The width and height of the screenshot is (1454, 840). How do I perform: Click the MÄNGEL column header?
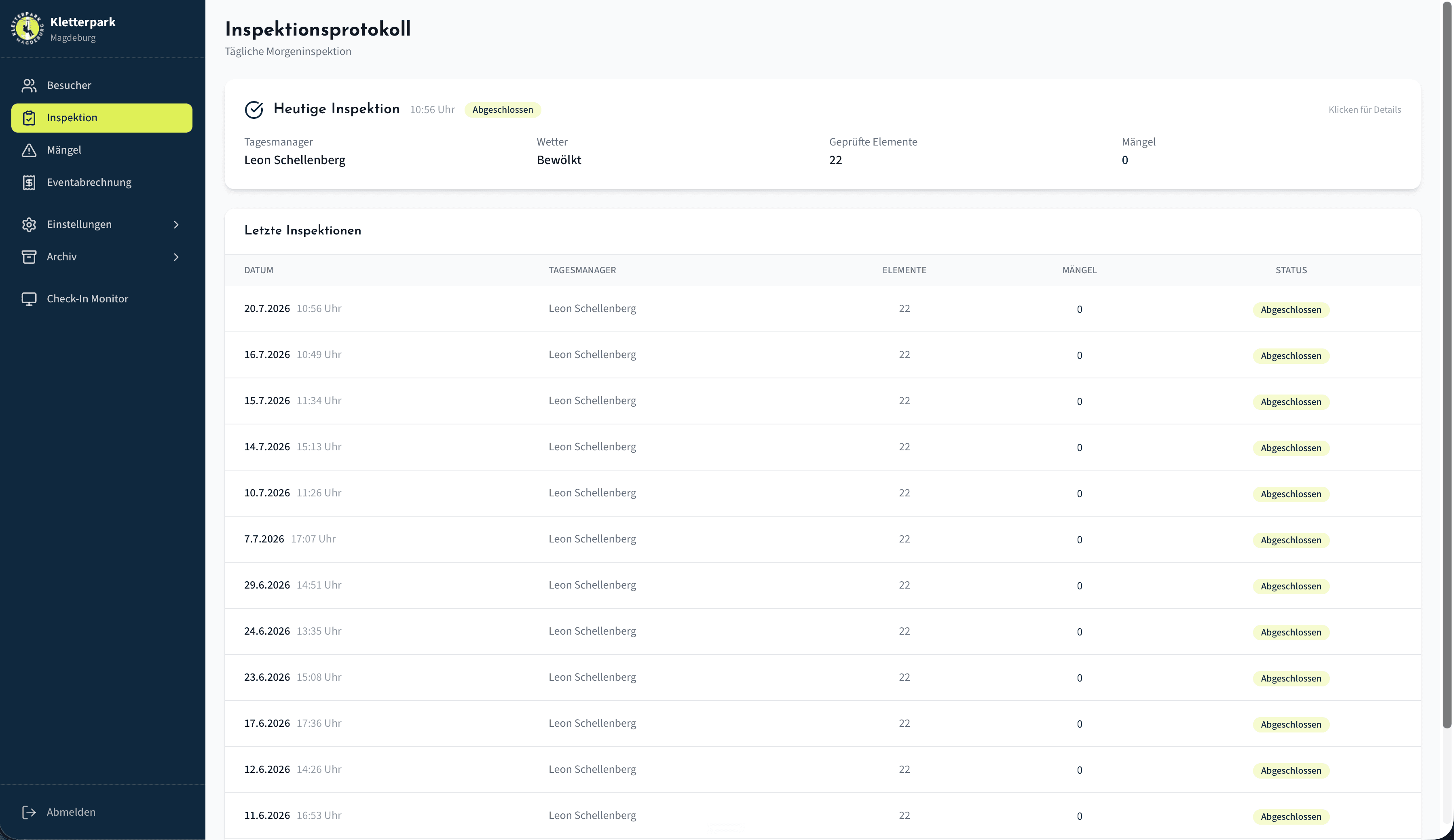(x=1080, y=270)
